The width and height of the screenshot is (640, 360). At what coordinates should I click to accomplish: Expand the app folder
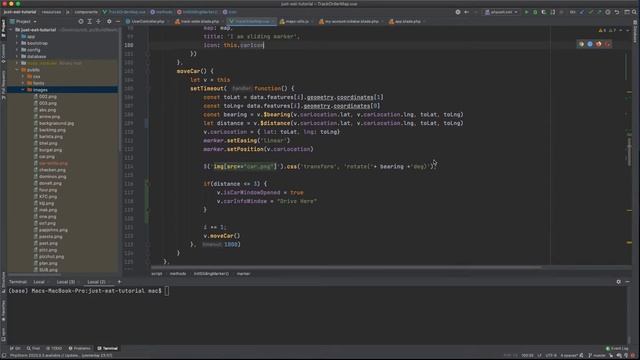[x=17, y=36]
